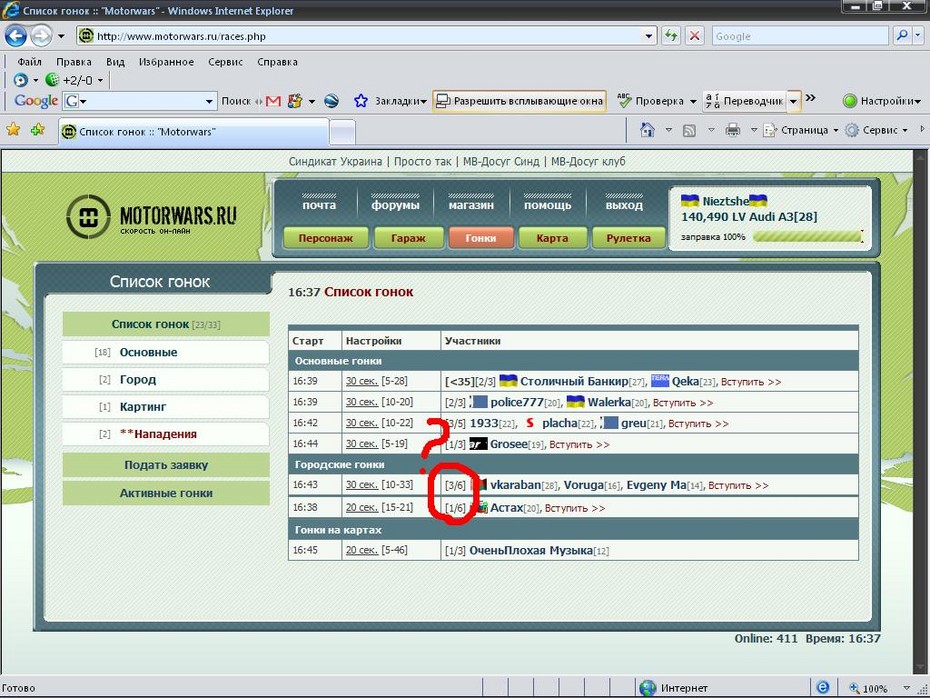
Task: Click Разрешить всплывающие окна button
Action: tap(520, 101)
